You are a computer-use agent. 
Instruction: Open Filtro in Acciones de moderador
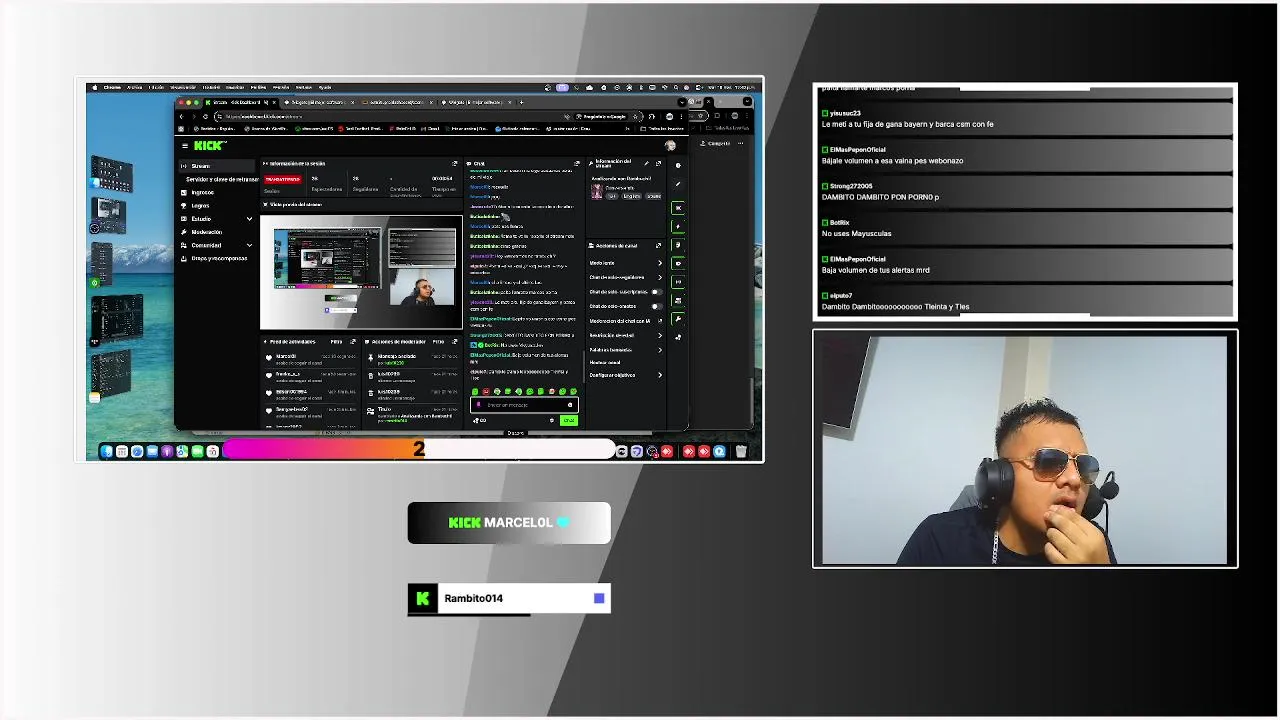point(439,341)
